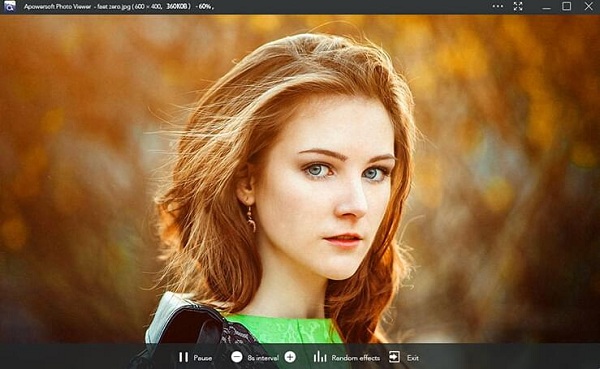The image size is (600, 369).
Task: Click the window title file name text
Action: click(x=114, y=7)
